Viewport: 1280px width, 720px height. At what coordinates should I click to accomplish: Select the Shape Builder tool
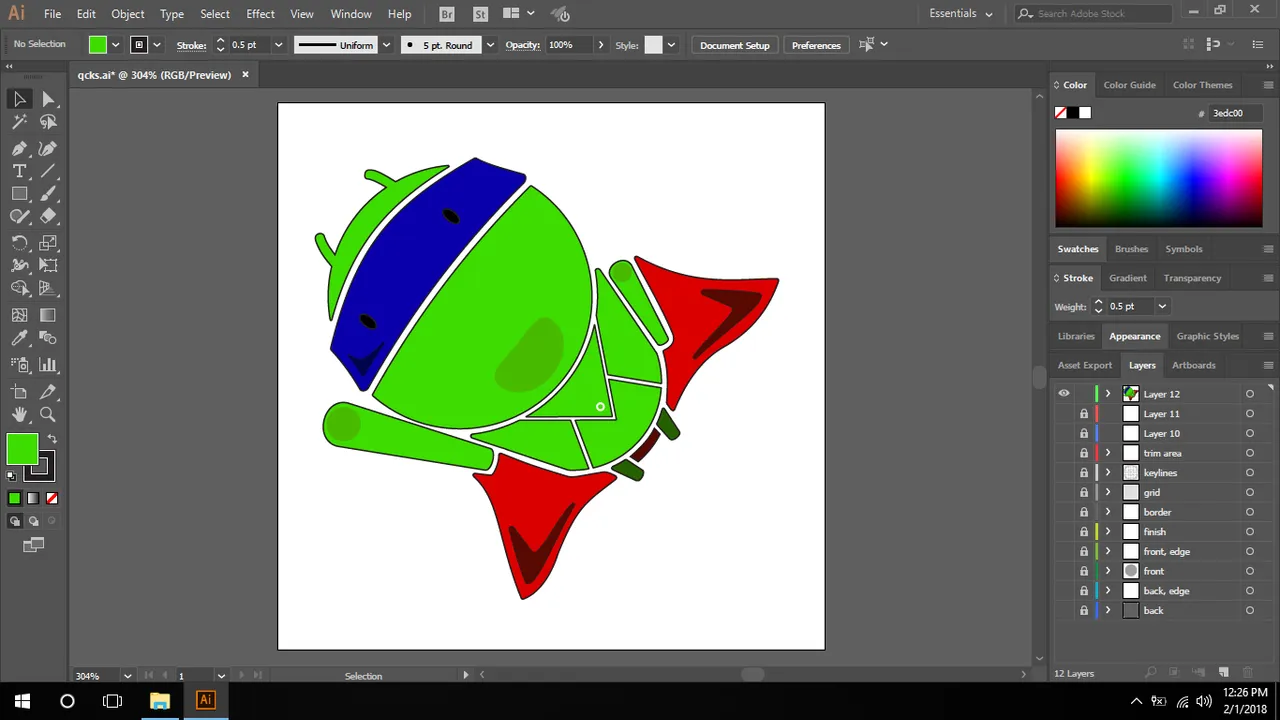coord(19,289)
